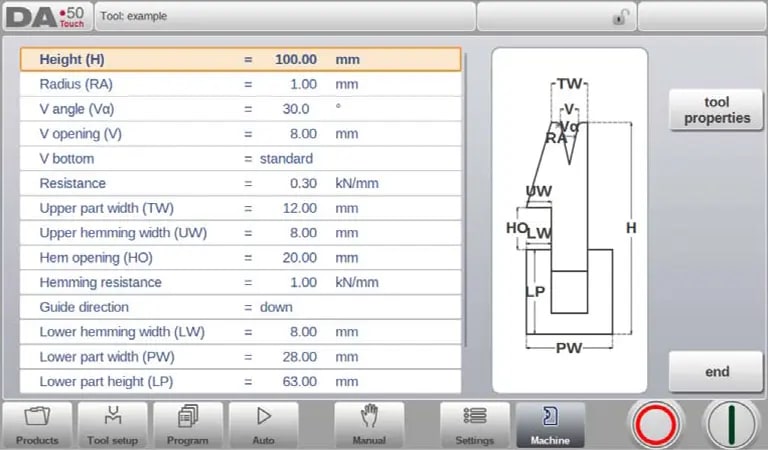The image size is (768, 450).
Task: Tap the green Start button
Action: (x=732, y=425)
